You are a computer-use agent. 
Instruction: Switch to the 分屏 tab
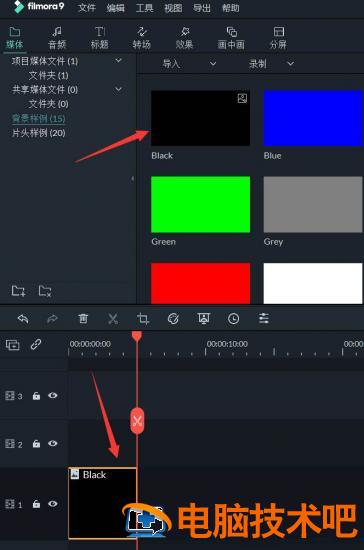coord(278,38)
